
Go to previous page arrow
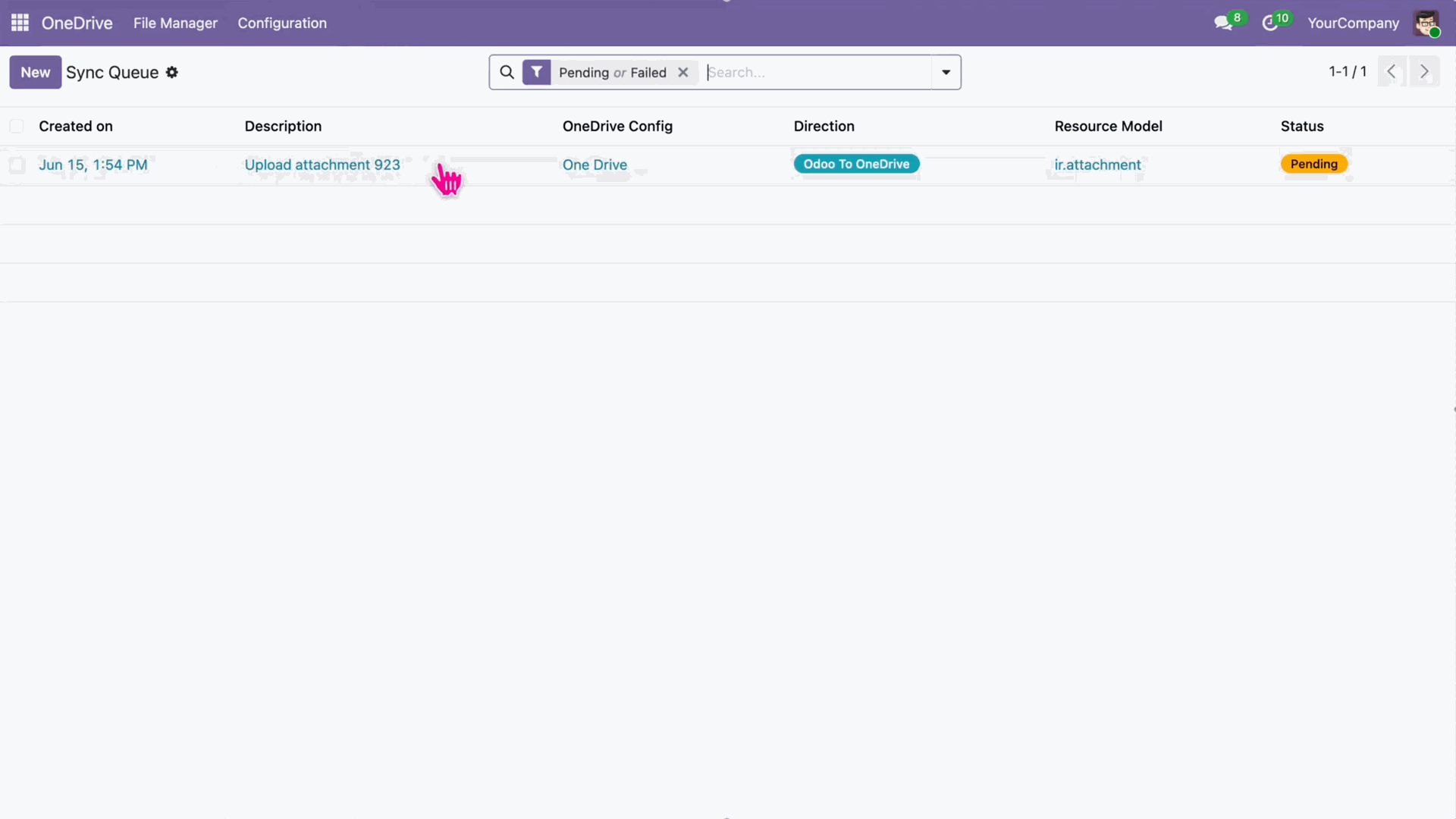[1392, 71]
